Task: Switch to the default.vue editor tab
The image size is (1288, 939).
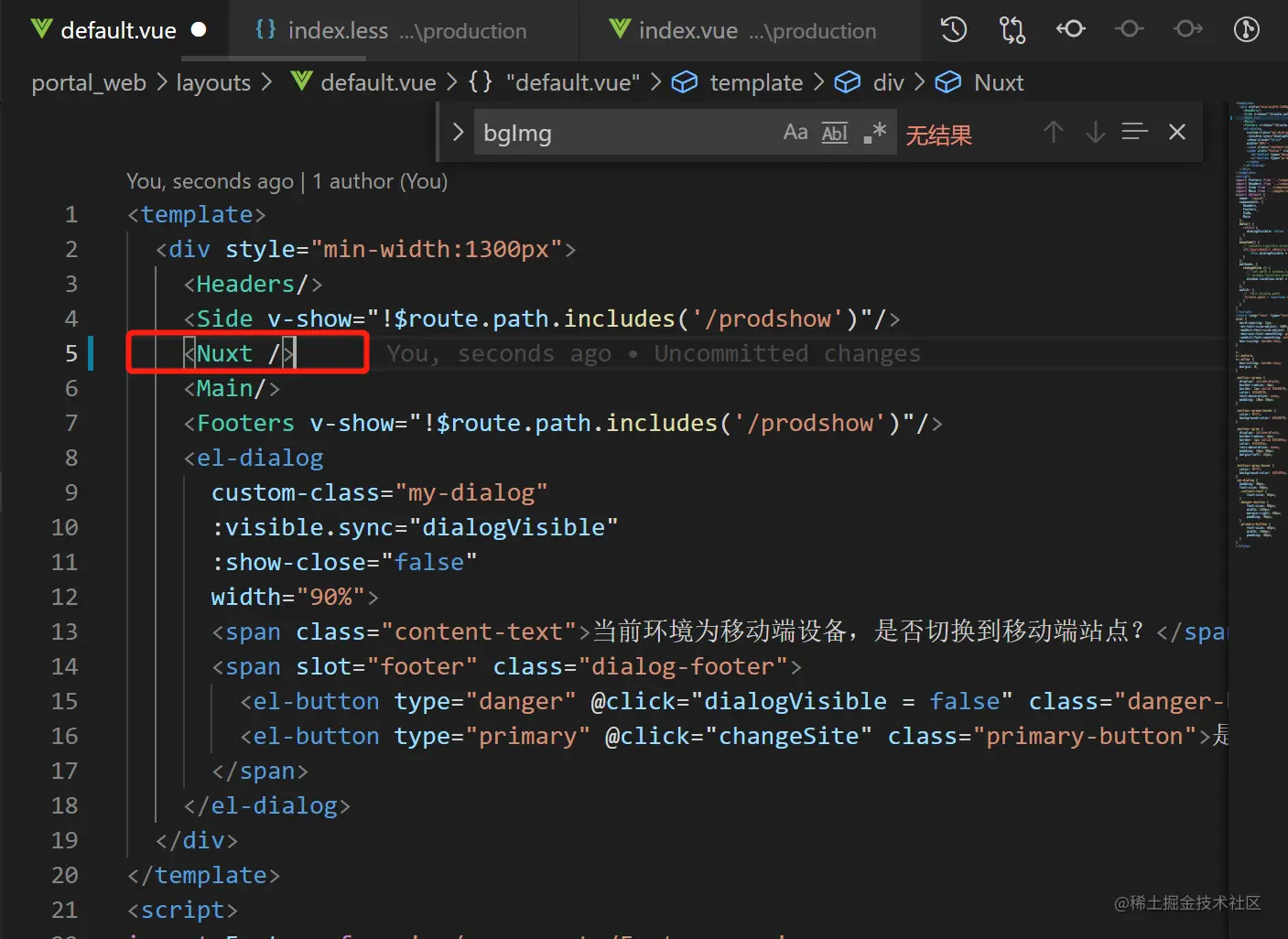Action: click(x=118, y=30)
